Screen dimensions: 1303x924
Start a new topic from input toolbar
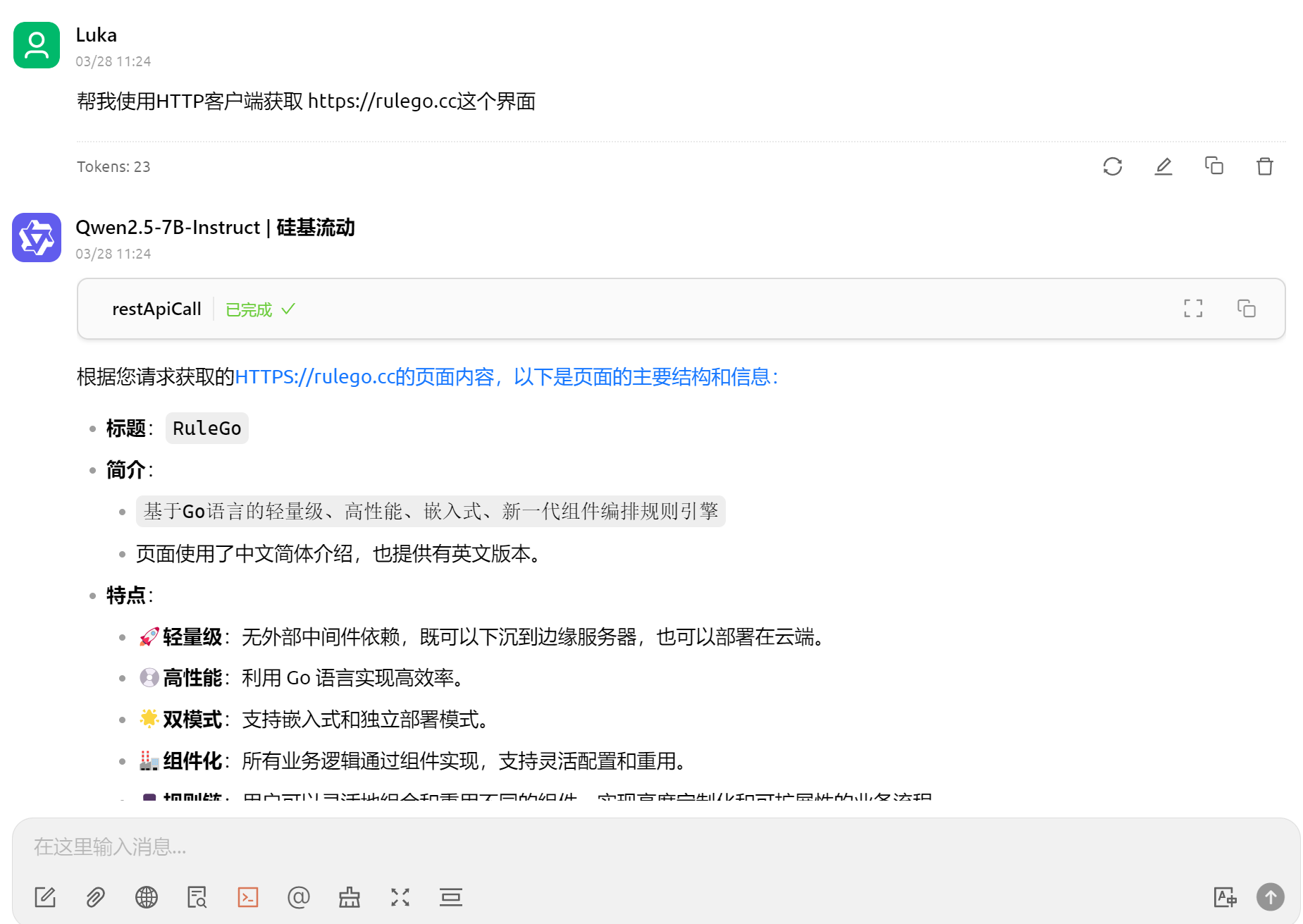[x=45, y=897]
